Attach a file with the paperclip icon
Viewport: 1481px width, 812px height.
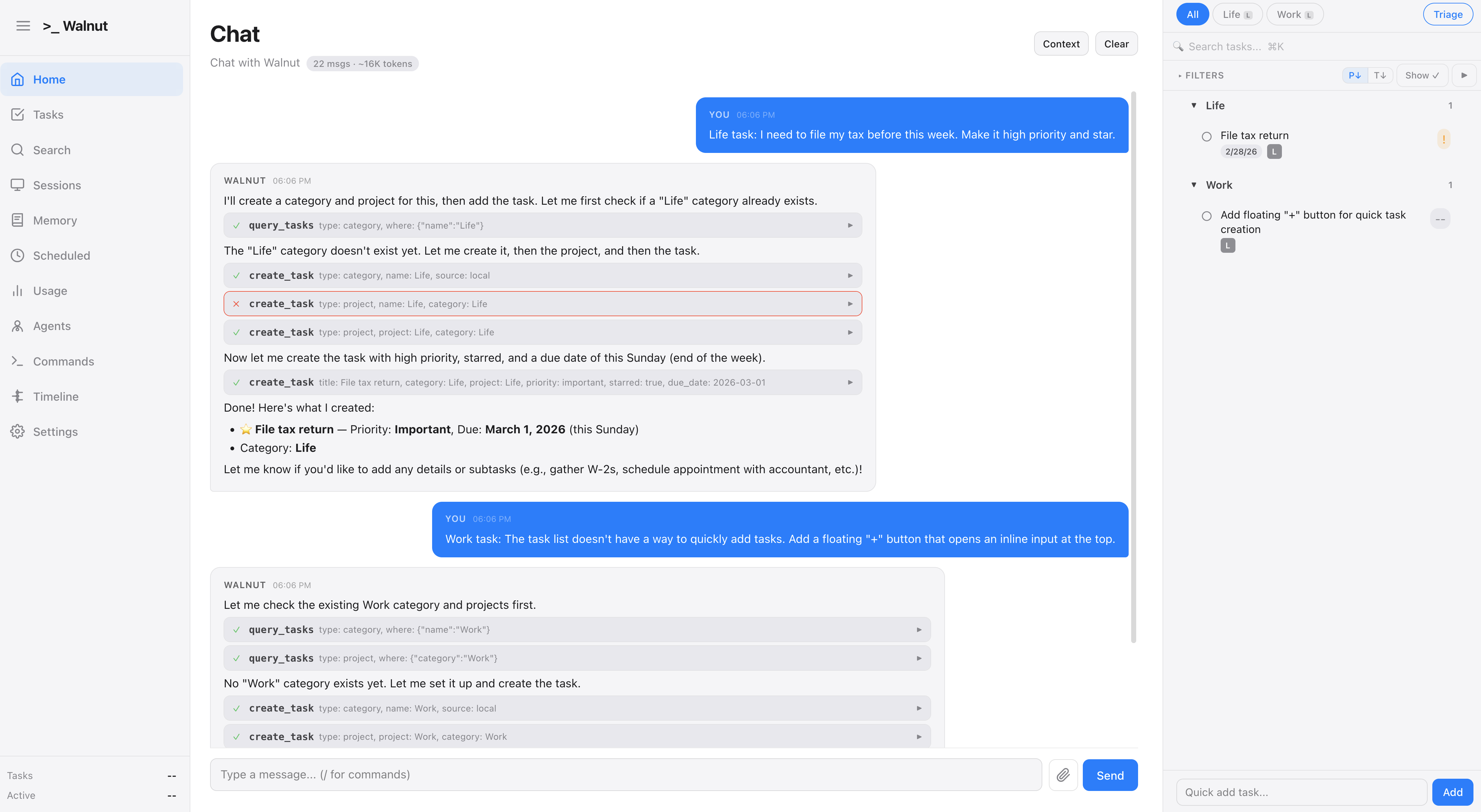(x=1063, y=775)
